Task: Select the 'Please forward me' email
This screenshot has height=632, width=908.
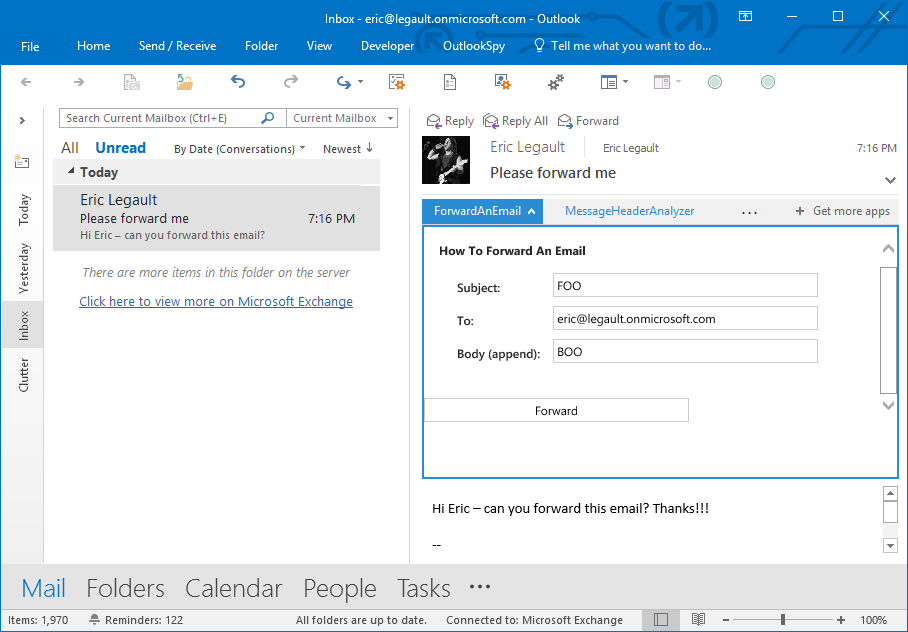Action: click(x=217, y=218)
